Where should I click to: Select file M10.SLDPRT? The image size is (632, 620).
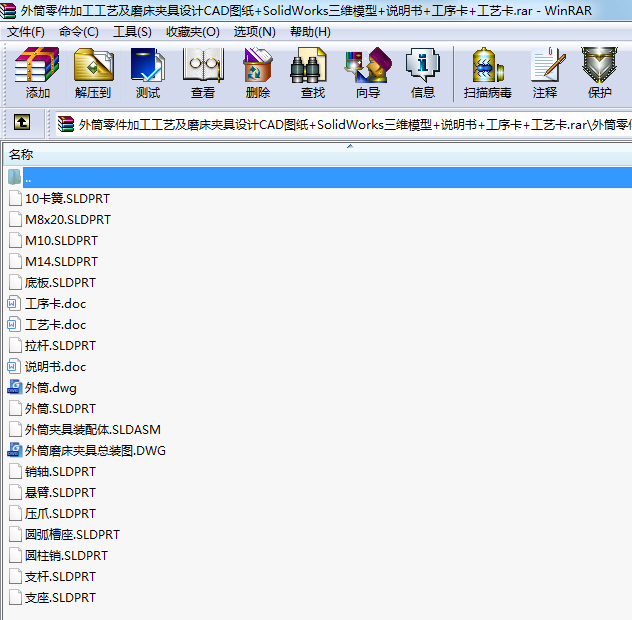pos(61,240)
